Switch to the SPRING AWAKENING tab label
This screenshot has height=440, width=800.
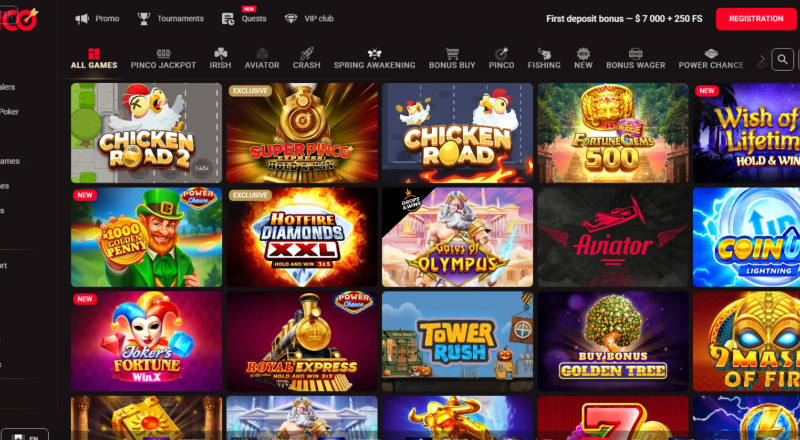(374, 65)
